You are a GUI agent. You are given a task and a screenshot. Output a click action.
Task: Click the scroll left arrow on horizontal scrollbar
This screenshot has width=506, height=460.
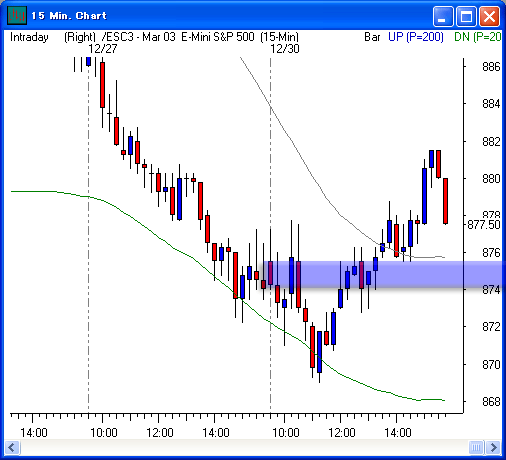(x=12, y=447)
